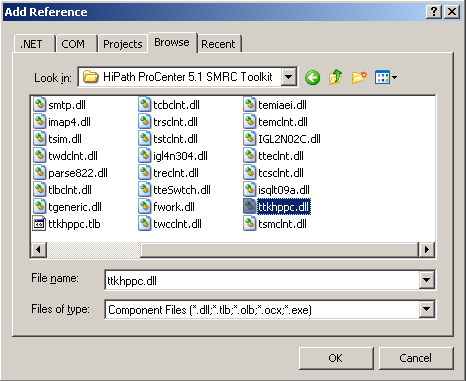Viewport: 466px width, 381px height.
Task: Click the tsim.dll file icon
Action: (x=39, y=138)
